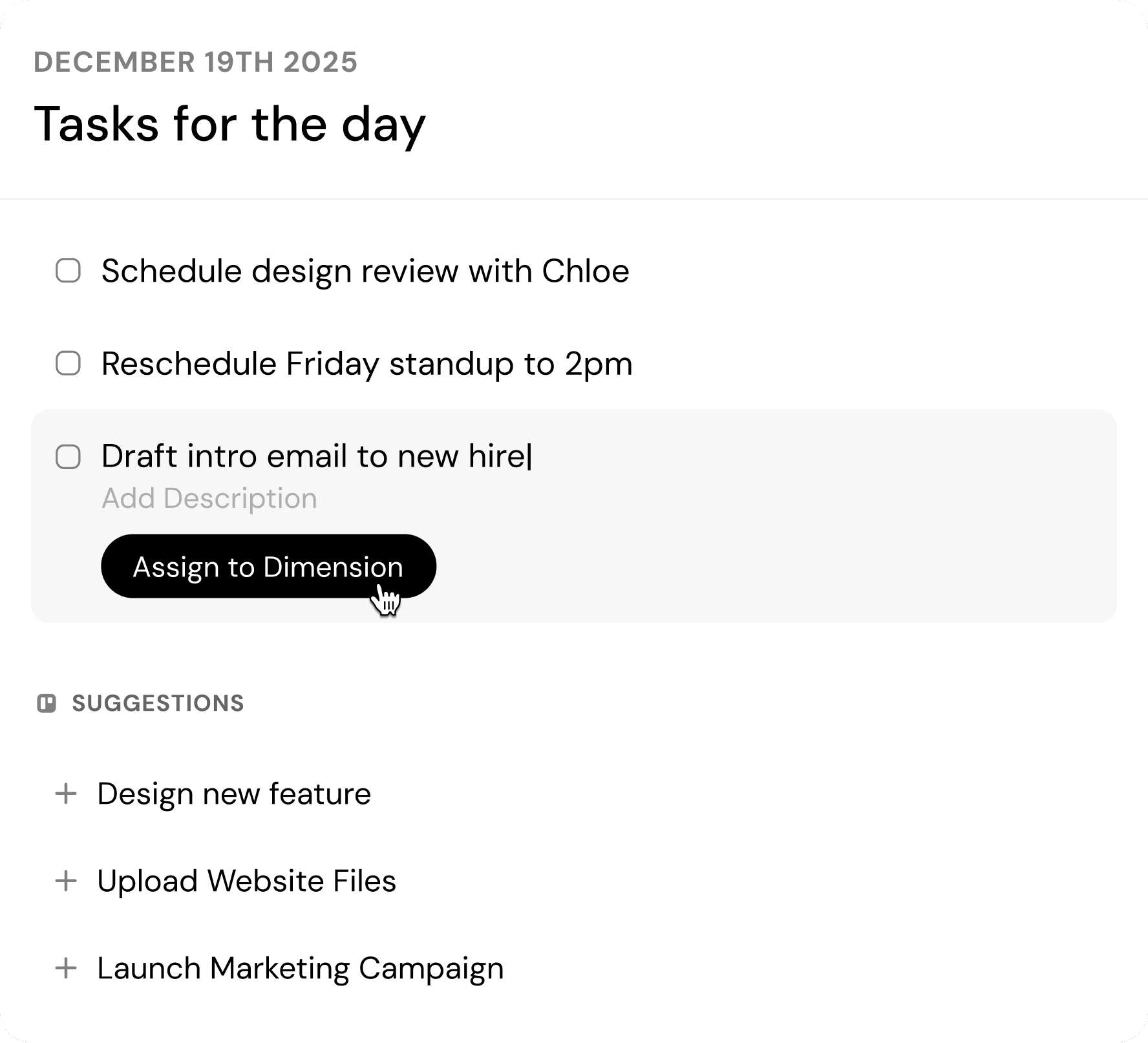This screenshot has height=1043, width=1148.
Task: Click into the Draft intro email title text
Action: (x=315, y=456)
